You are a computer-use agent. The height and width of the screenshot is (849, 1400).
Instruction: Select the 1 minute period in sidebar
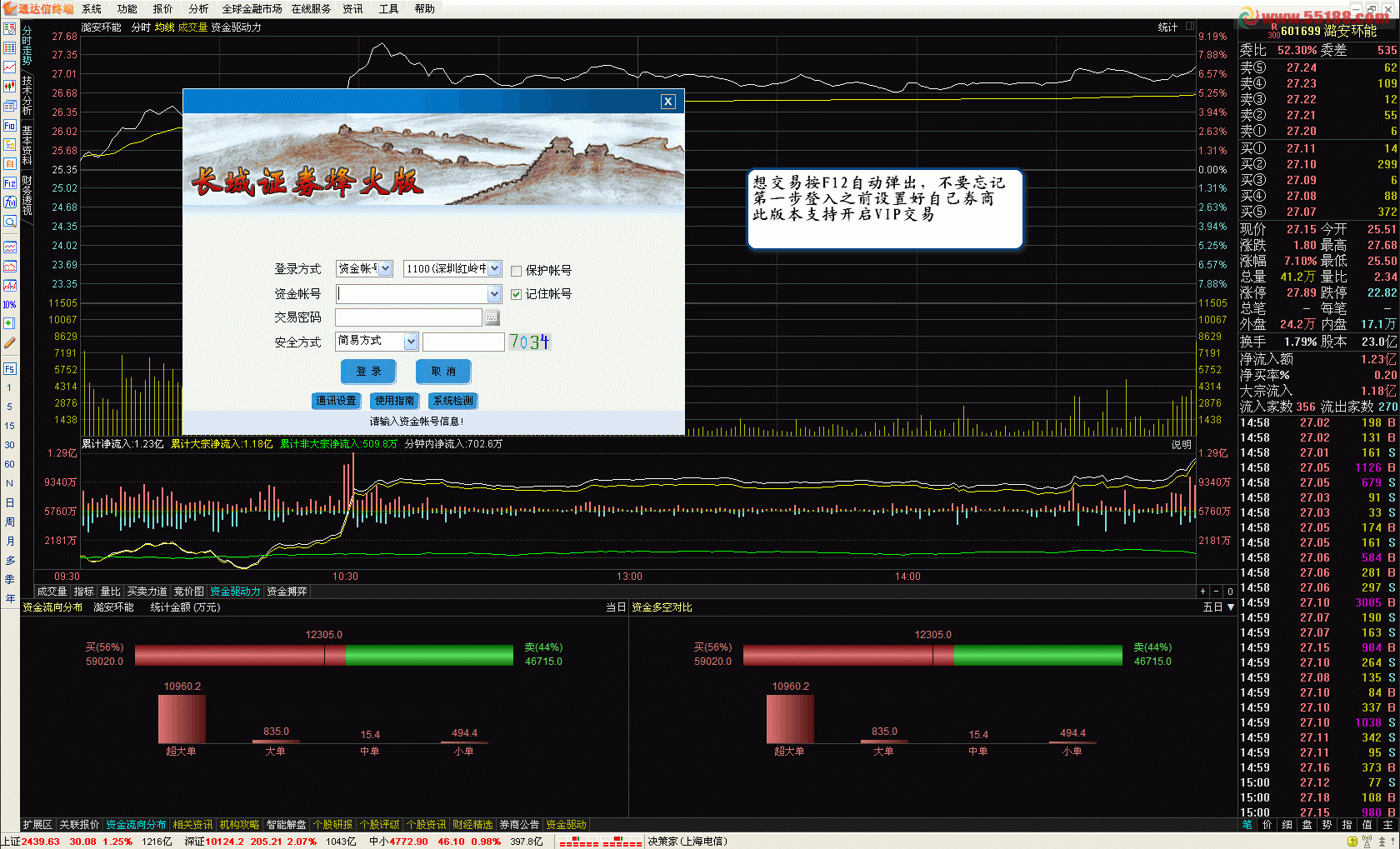point(9,387)
